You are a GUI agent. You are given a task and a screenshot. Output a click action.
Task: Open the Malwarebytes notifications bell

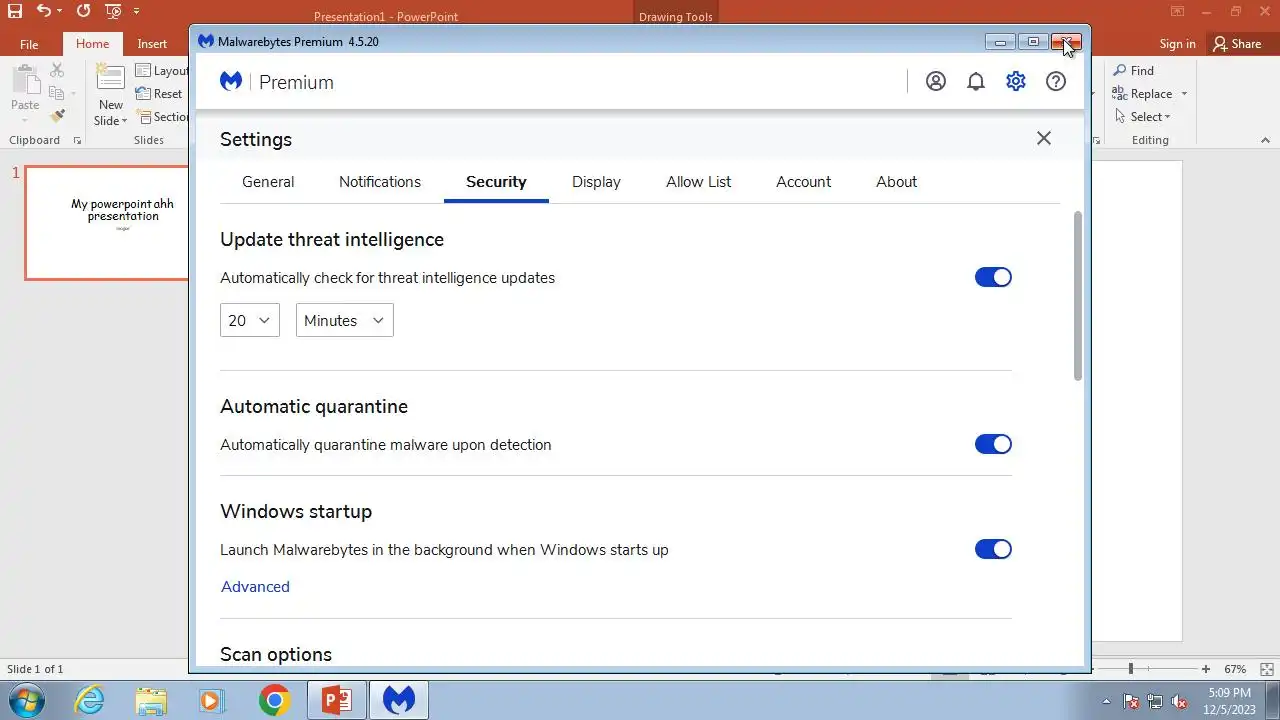click(x=976, y=82)
